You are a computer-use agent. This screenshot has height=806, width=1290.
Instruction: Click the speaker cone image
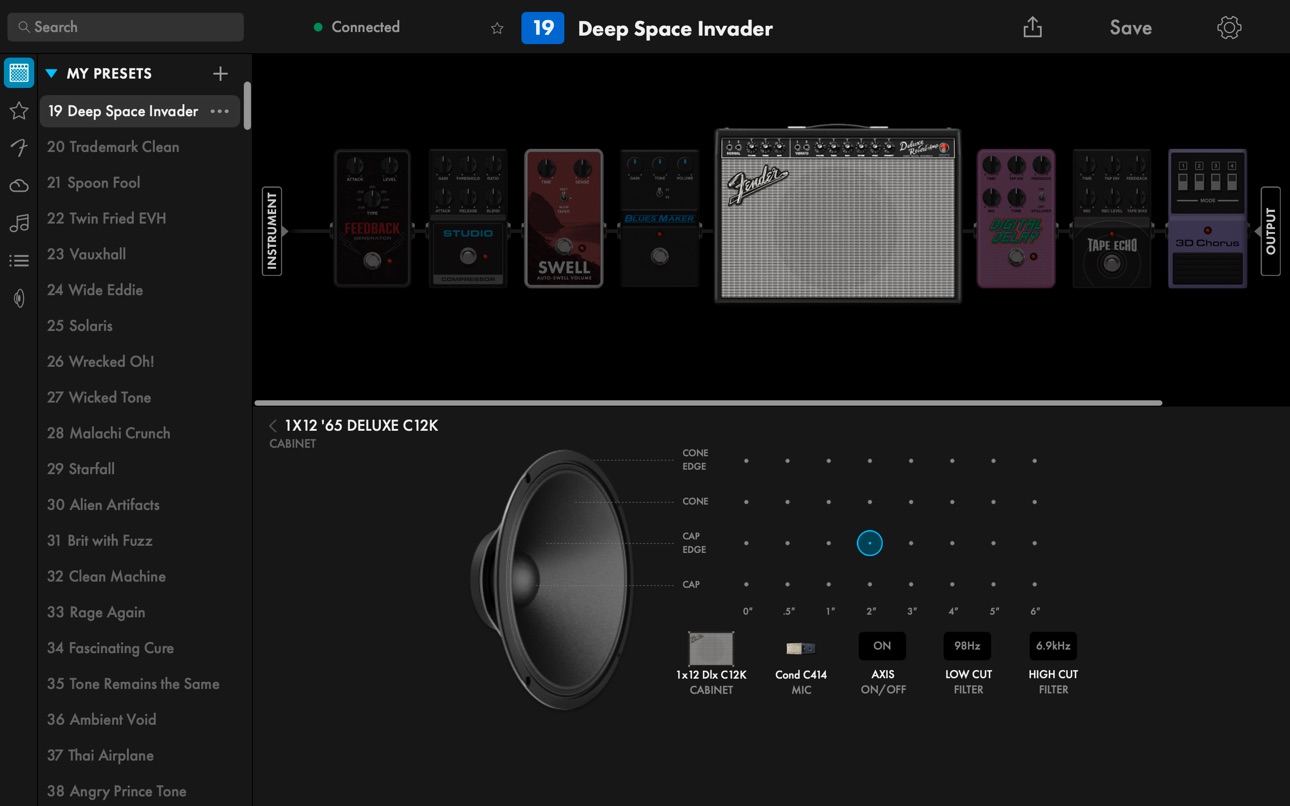click(552, 579)
